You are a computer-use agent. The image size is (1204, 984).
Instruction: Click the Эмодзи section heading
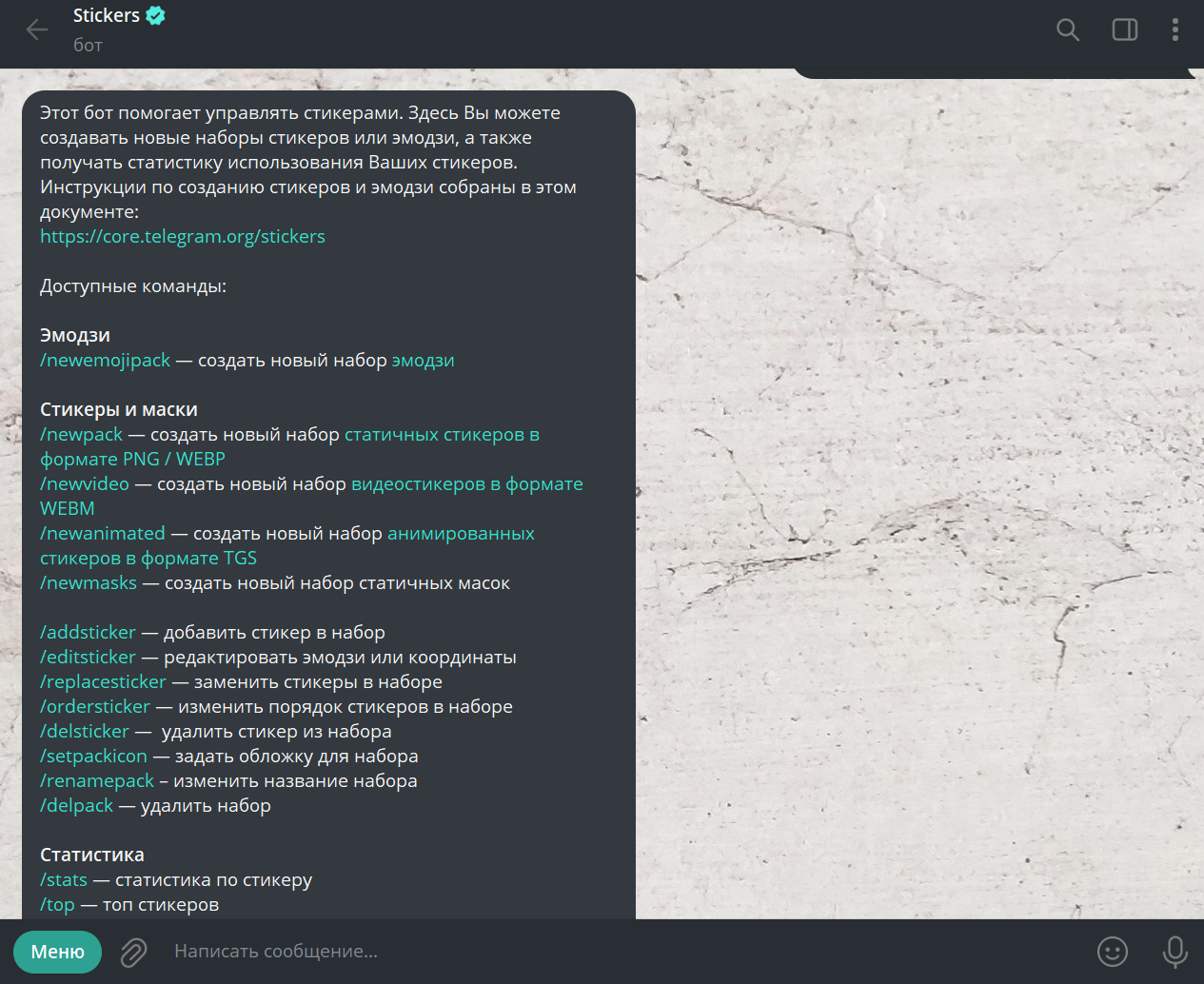75,335
